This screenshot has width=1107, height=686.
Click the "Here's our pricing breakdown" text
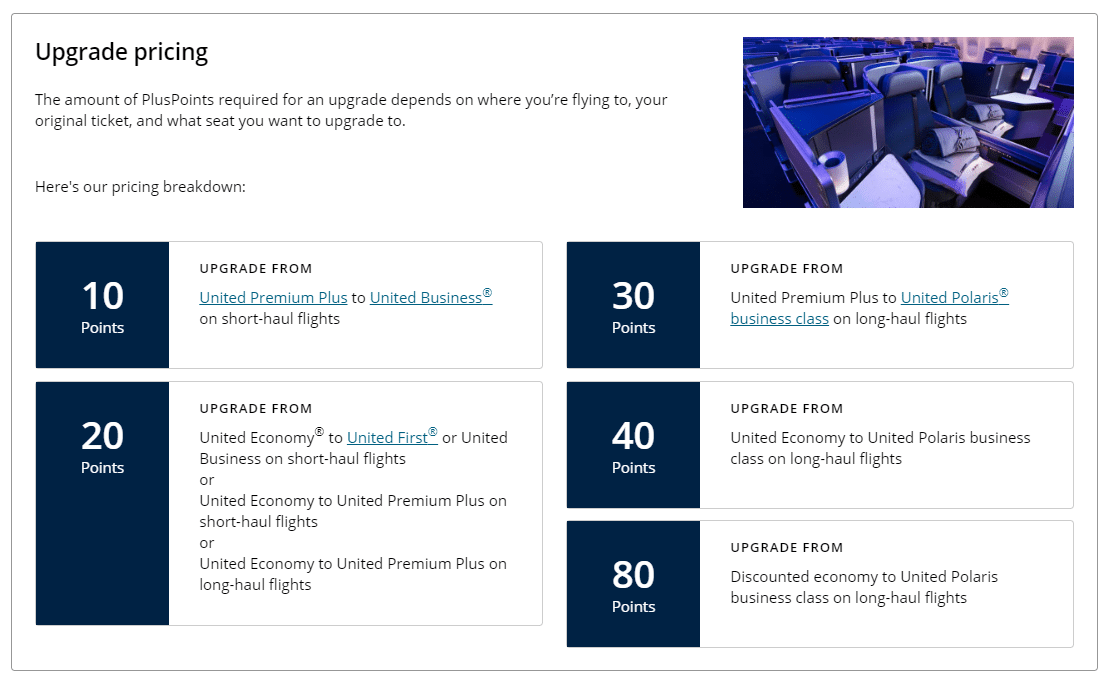pos(139,187)
